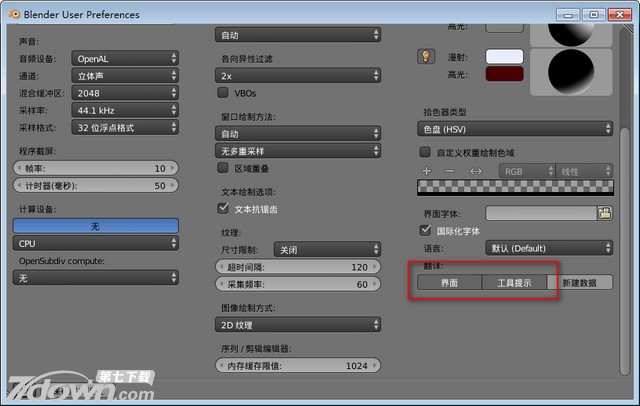Click the 帧率 value field showing 10
Viewport: 640px width, 406px height.
click(x=96, y=168)
